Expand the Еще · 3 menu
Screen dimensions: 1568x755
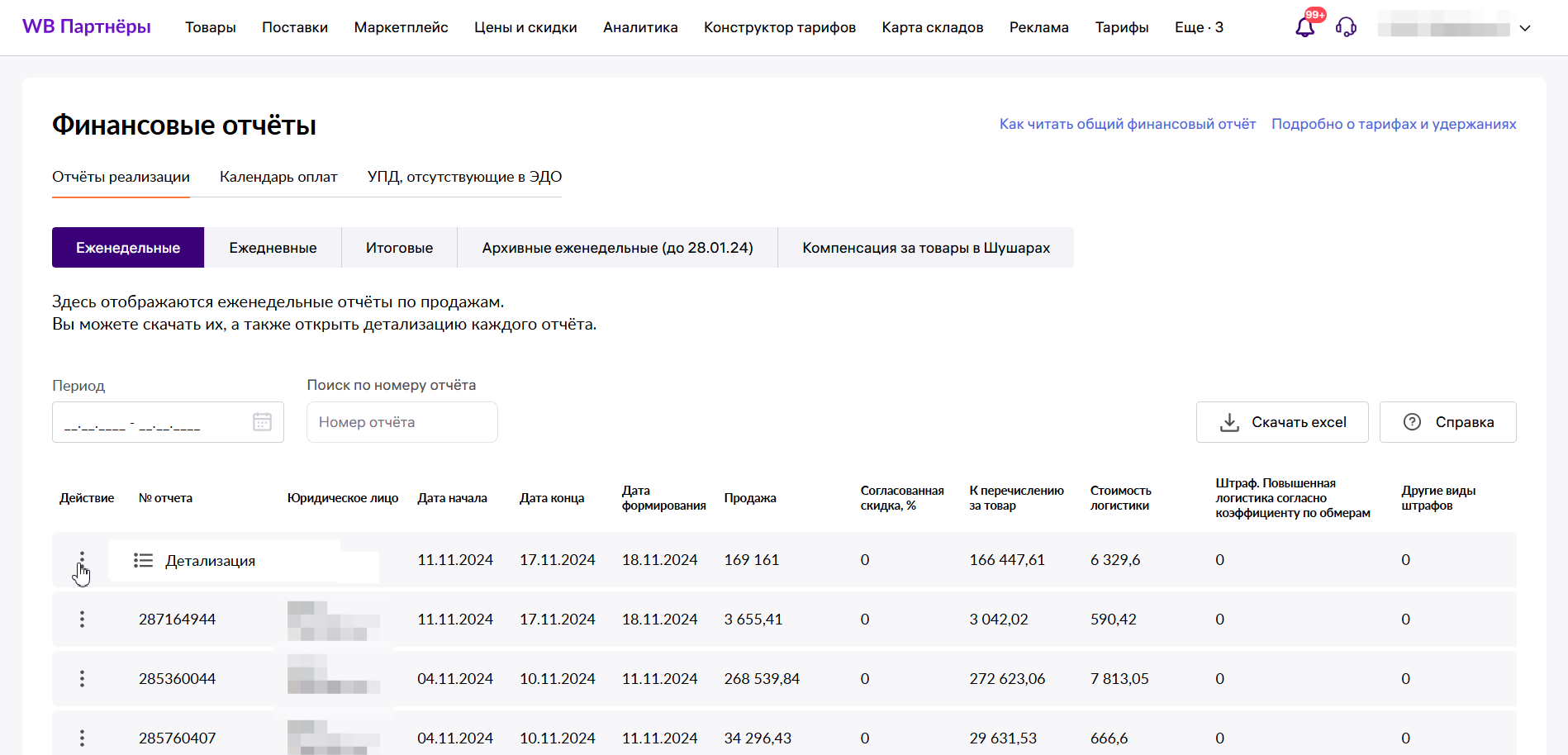pyautogui.click(x=1199, y=27)
